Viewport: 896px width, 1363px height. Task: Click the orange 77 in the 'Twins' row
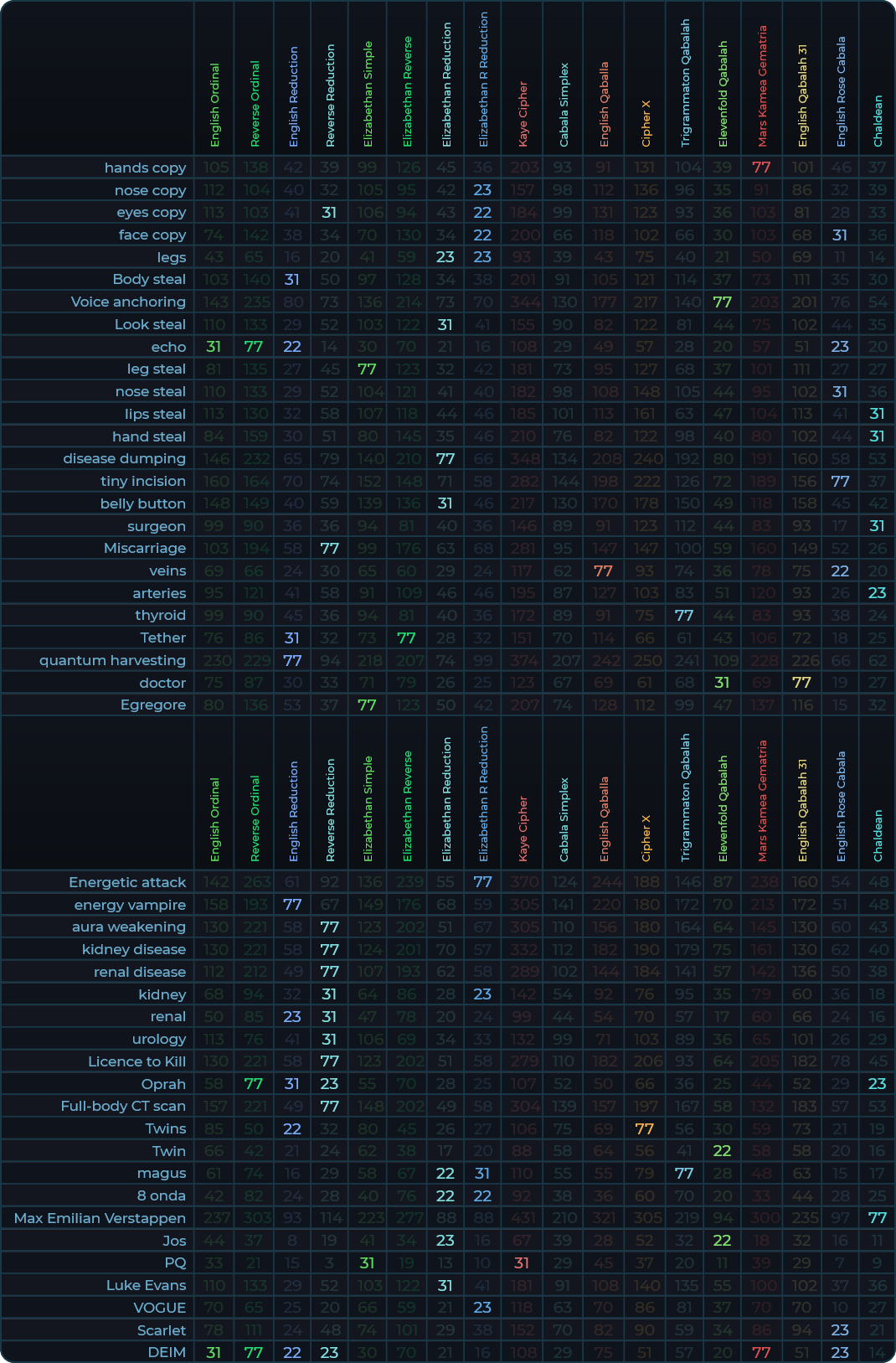(x=644, y=1128)
